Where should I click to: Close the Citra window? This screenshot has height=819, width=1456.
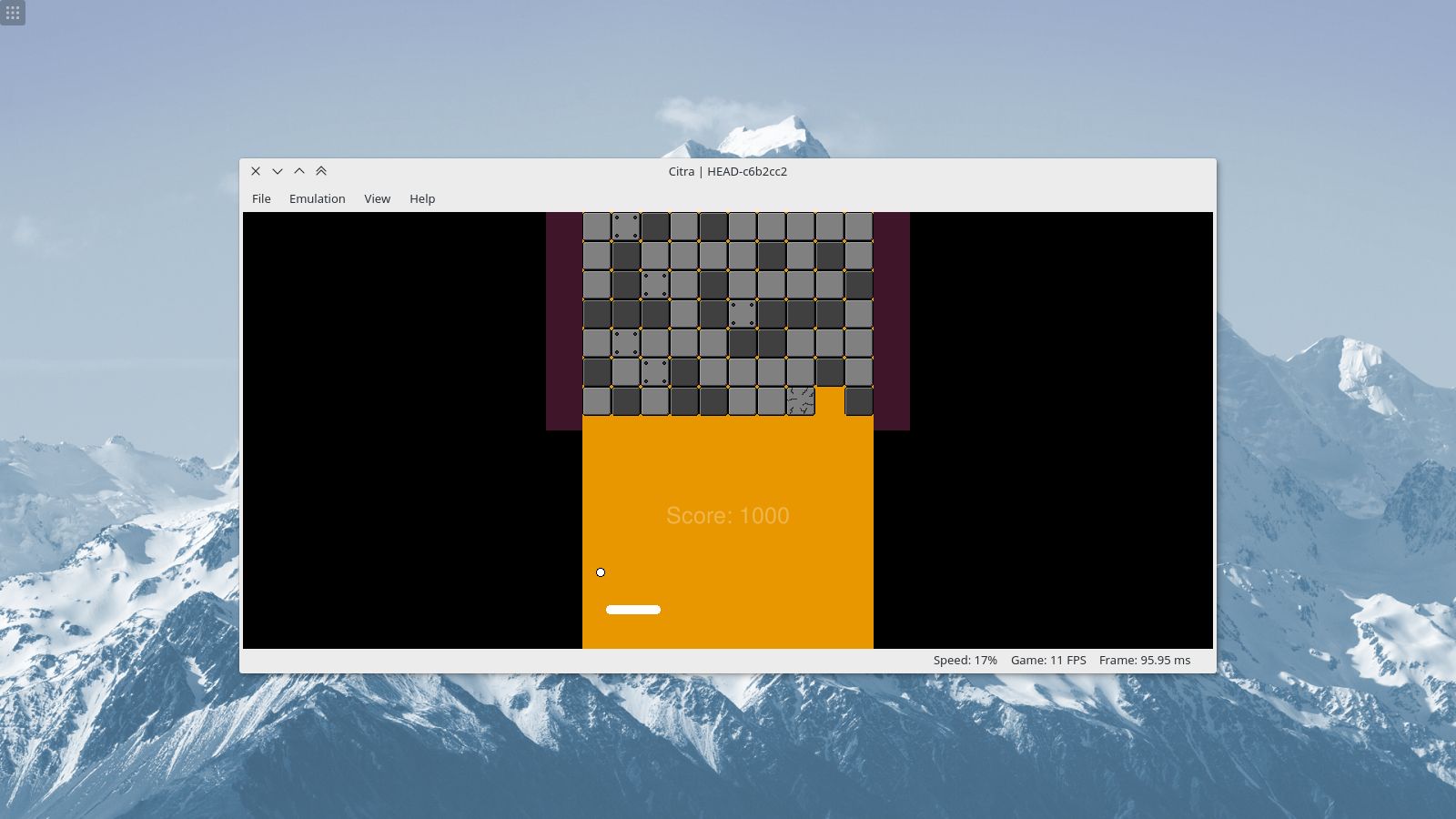tap(256, 171)
